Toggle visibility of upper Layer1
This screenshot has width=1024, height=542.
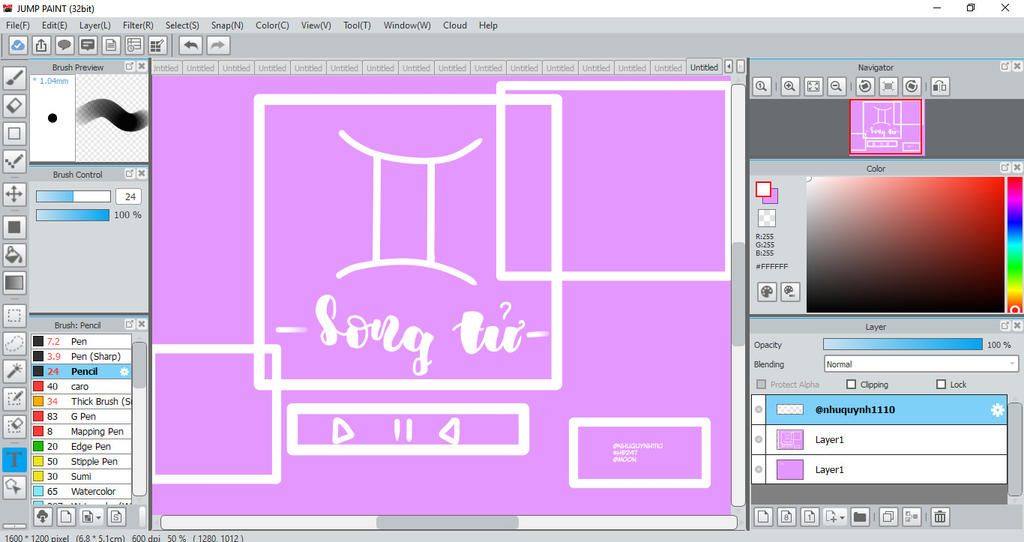[x=759, y=439]
